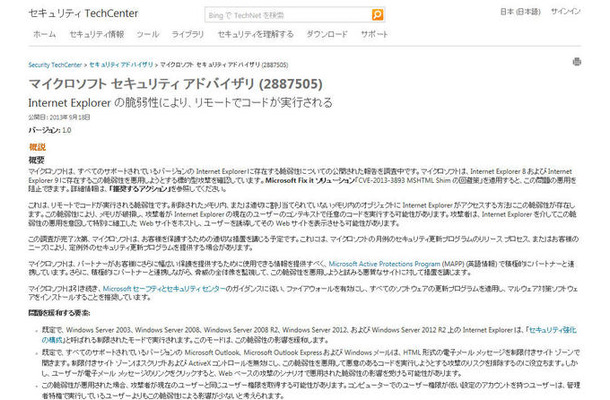Click the CVE-2013-3893 MSHTML Shim の回避策 link
This screenshot has width=610, height=400.
click(x=421, y=180)
